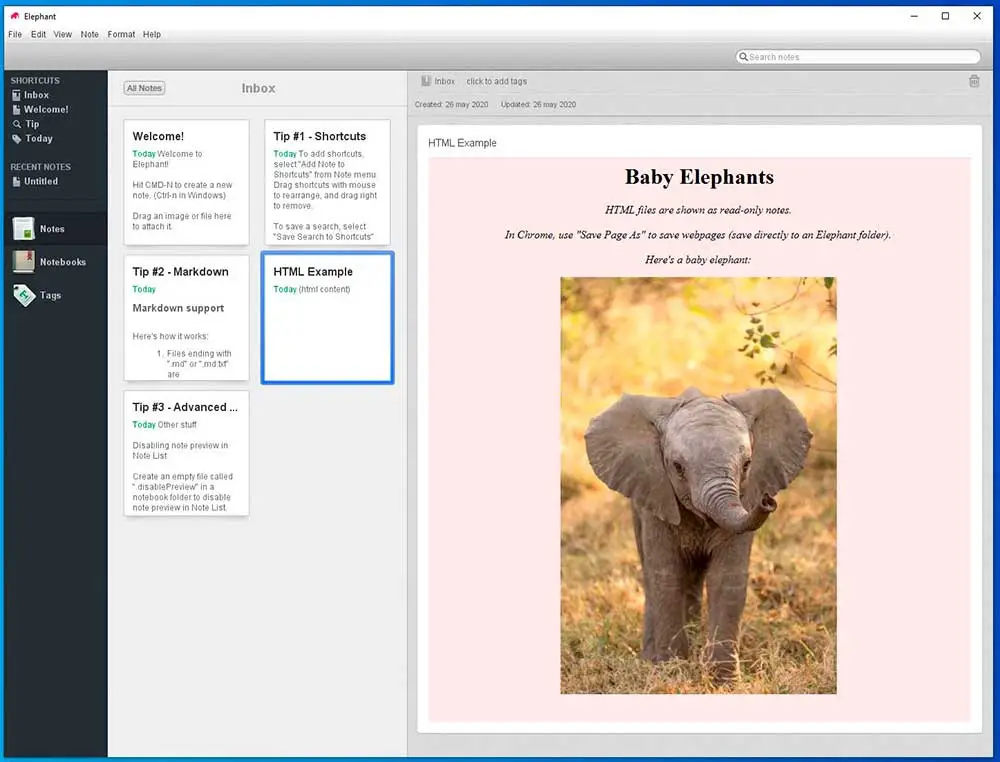Open the Tags section icon
The height and width of the screenshot is (762, 1000).
coord(24,295)
